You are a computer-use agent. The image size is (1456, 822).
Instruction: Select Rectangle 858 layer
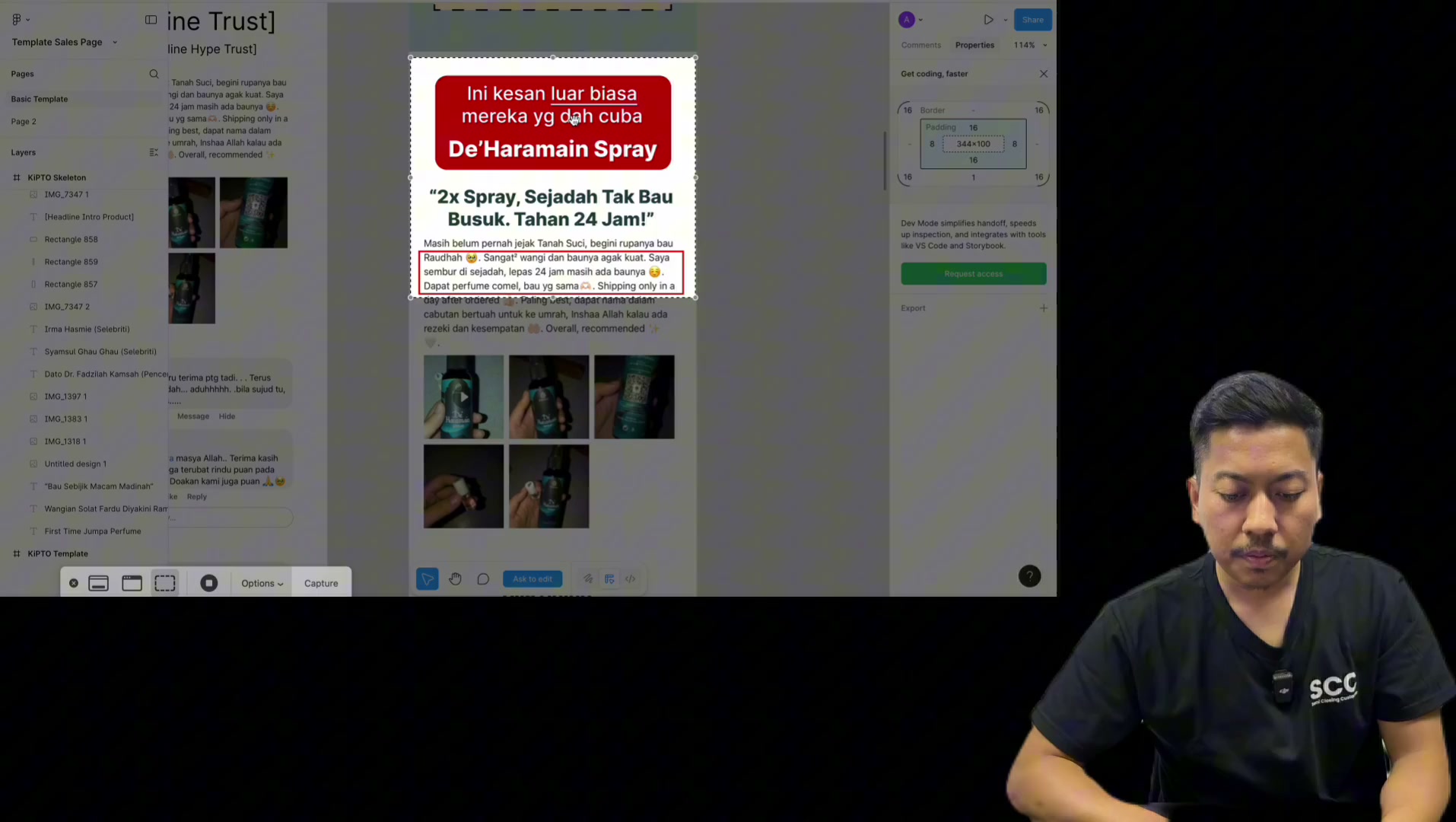(x=71, y=239)
